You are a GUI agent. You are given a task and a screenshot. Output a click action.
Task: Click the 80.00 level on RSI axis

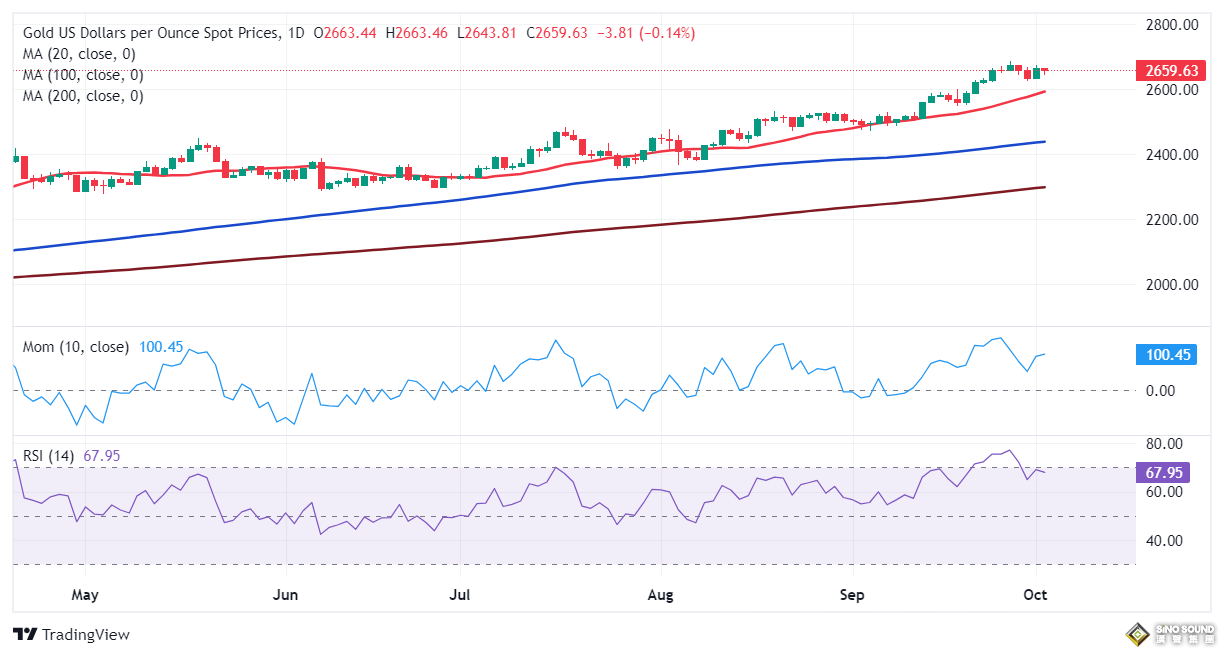(1165, 444)
